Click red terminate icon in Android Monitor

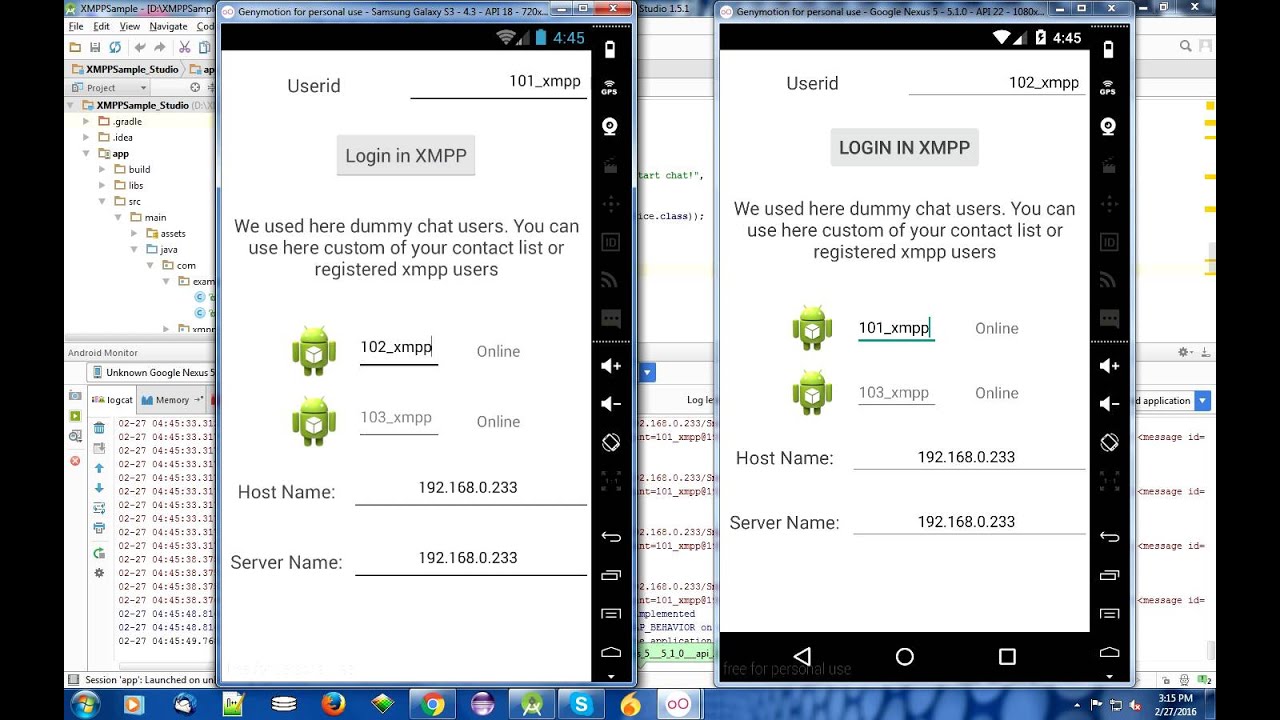[x=75, y=461]
